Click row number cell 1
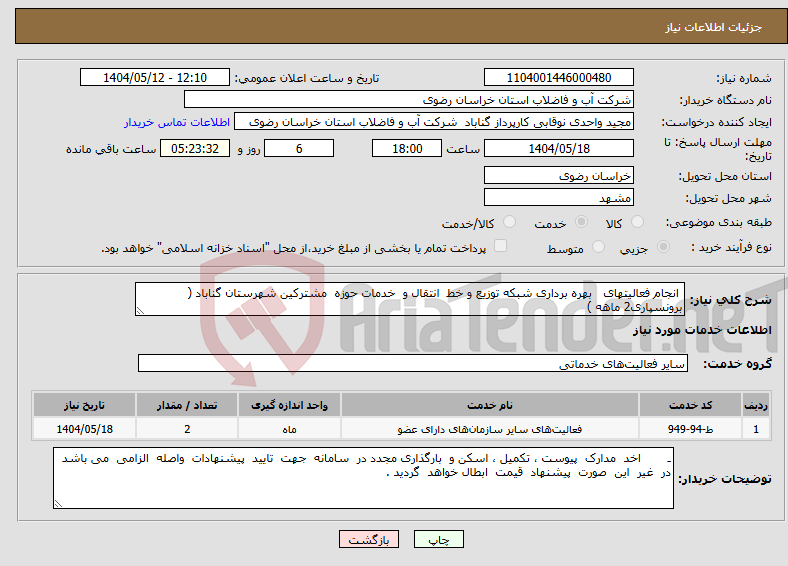 (x=756, y=429)
